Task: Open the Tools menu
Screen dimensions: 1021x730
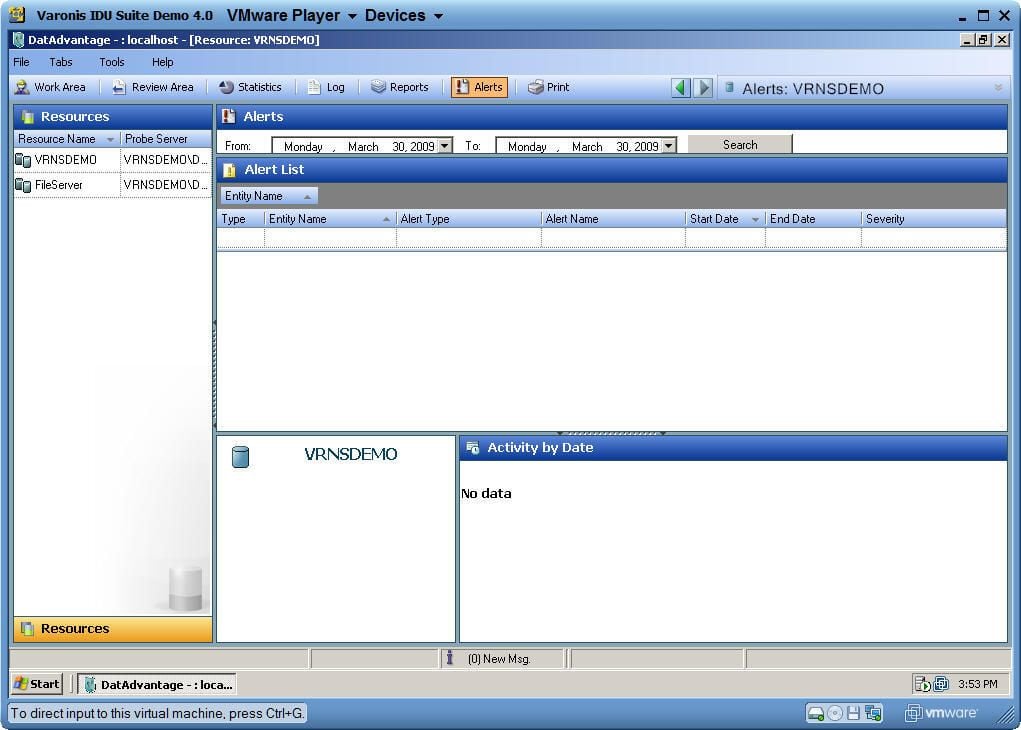Action: (x=111, y=62)
